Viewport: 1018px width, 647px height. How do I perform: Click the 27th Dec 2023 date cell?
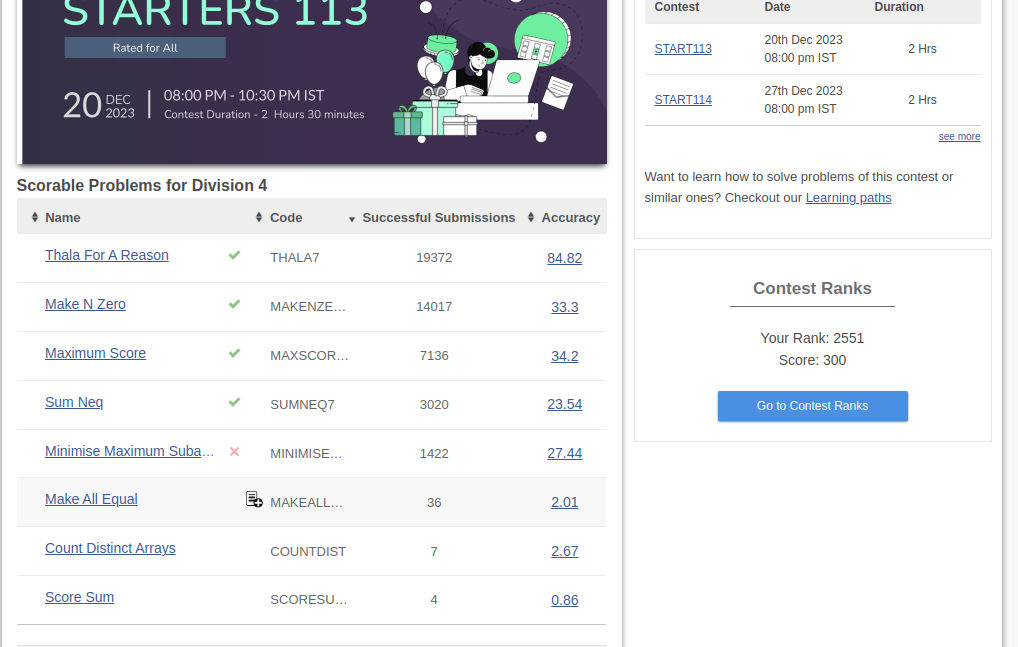click(x=803, y=91)
